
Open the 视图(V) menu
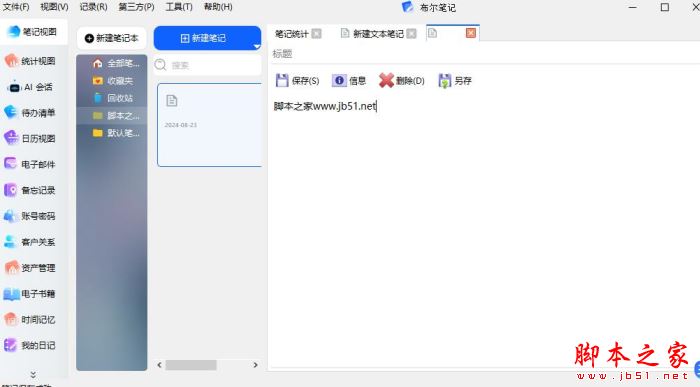(54, 7)
